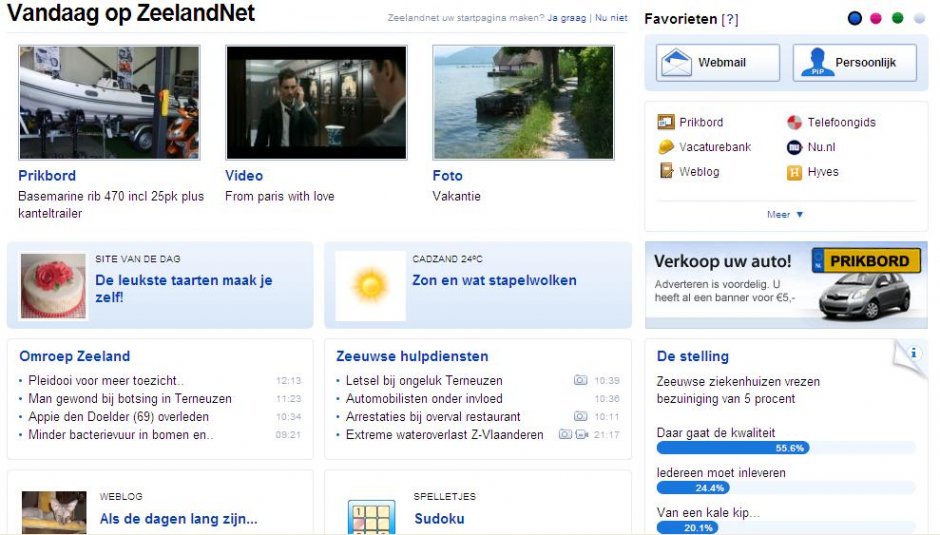
Task: Expand the Meer favorites list
Action: pyautogui.click(x=785, y=215)
